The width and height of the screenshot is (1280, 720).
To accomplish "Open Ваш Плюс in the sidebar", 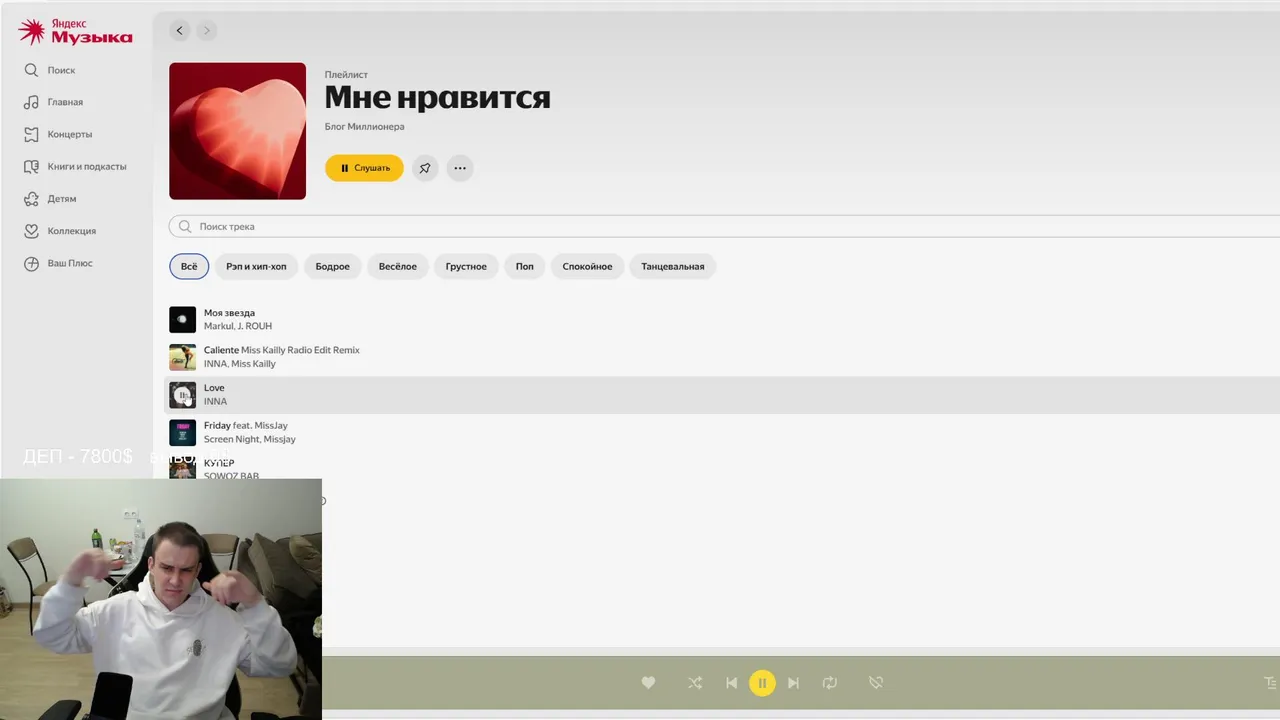I will [70, 263].
